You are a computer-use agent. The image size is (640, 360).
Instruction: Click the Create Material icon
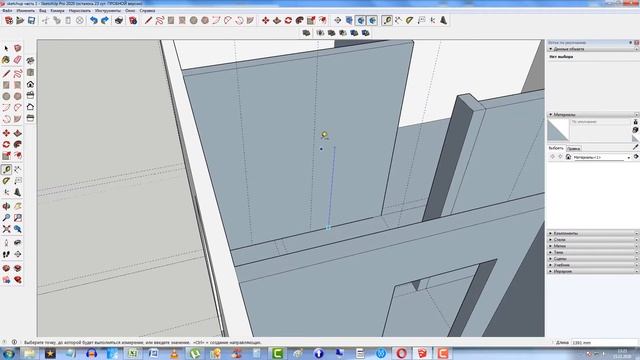point(636,130)
